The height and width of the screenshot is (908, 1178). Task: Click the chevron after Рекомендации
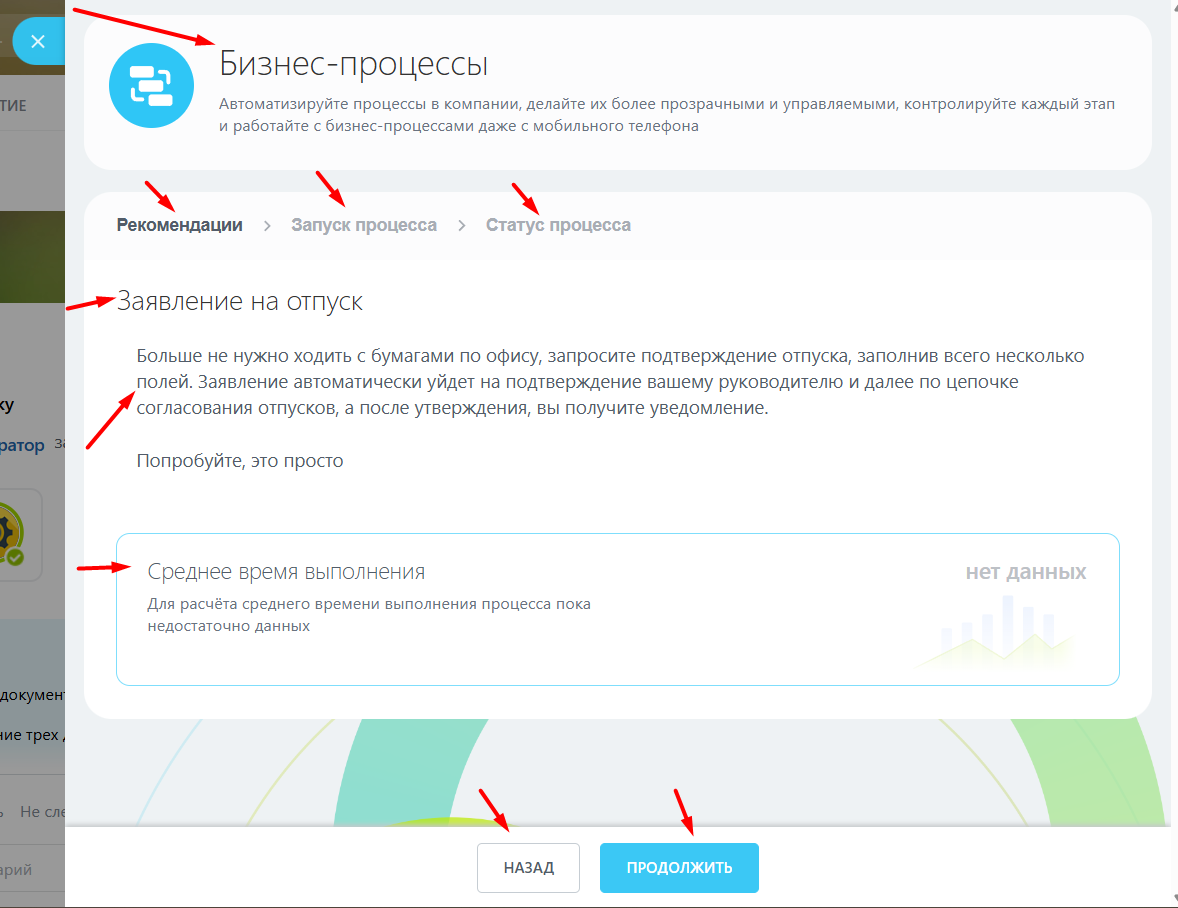point(267,226)
